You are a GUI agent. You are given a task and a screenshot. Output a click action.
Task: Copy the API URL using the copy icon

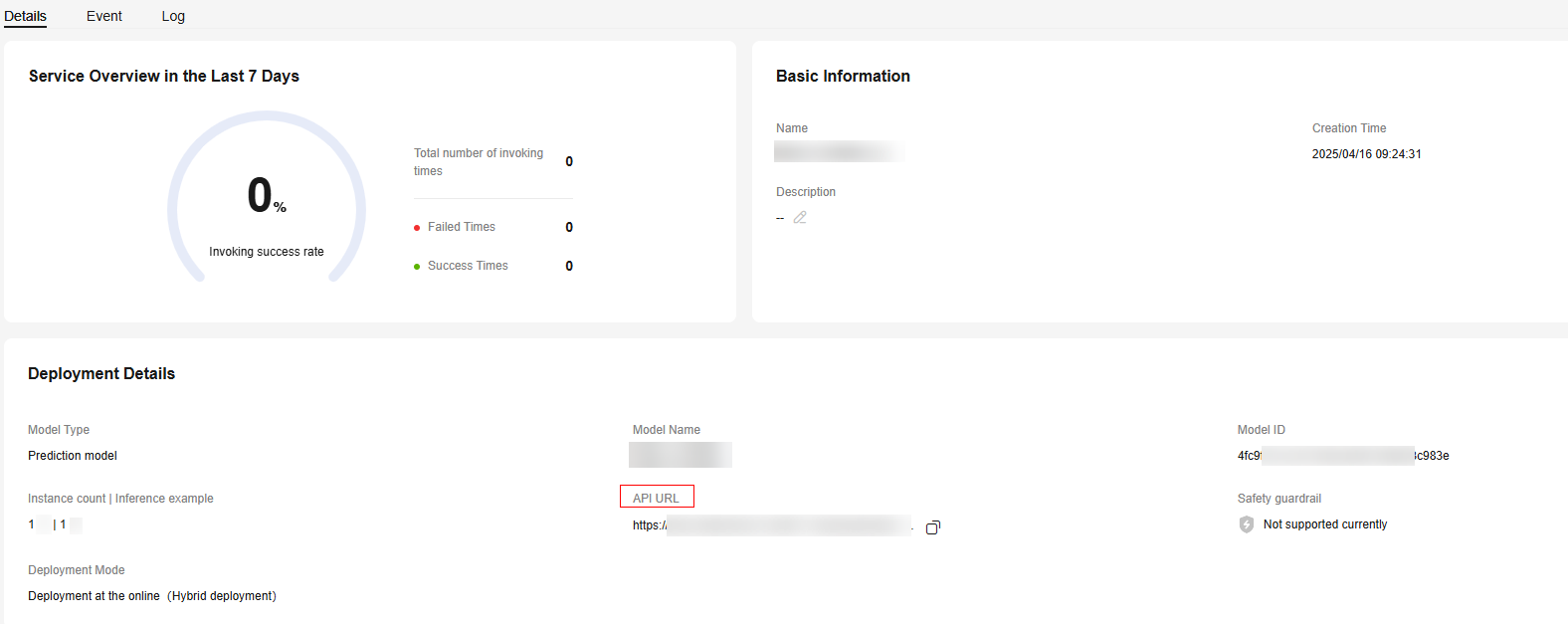pyautogui.click(x=932, y=527)
